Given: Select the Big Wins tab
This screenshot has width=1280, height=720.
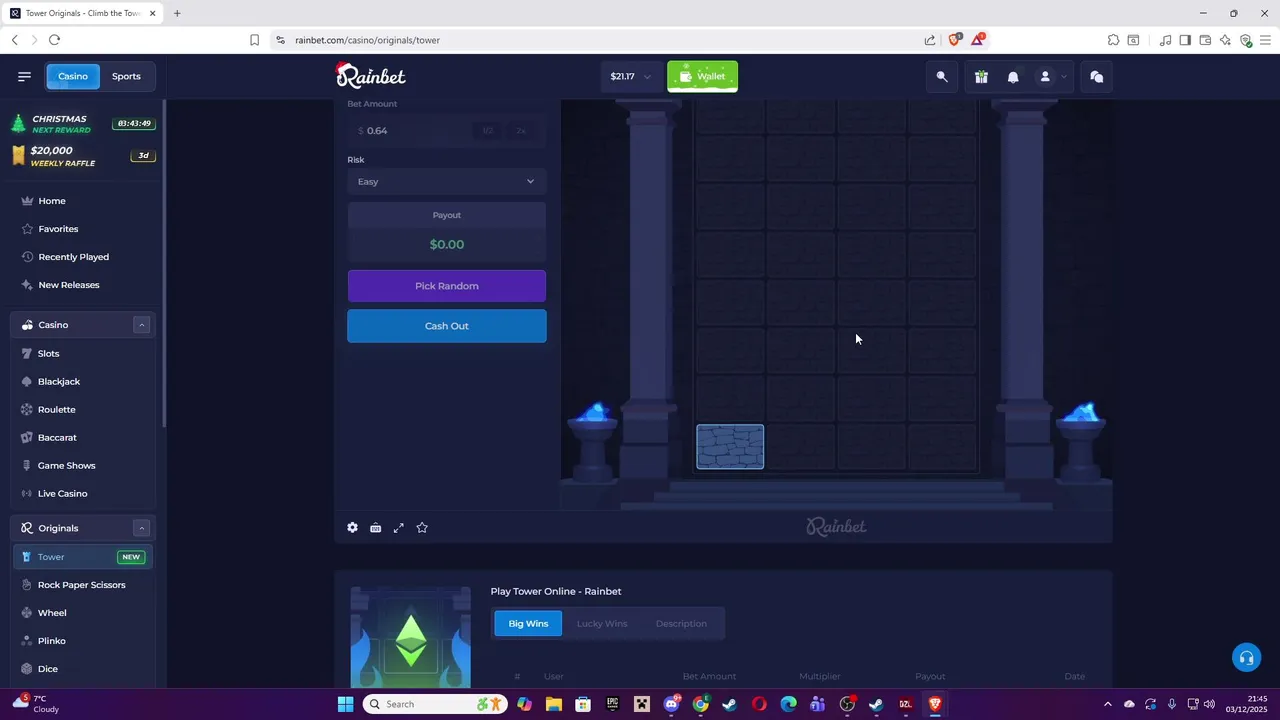Looking at the screenshot, I should 528,624.
